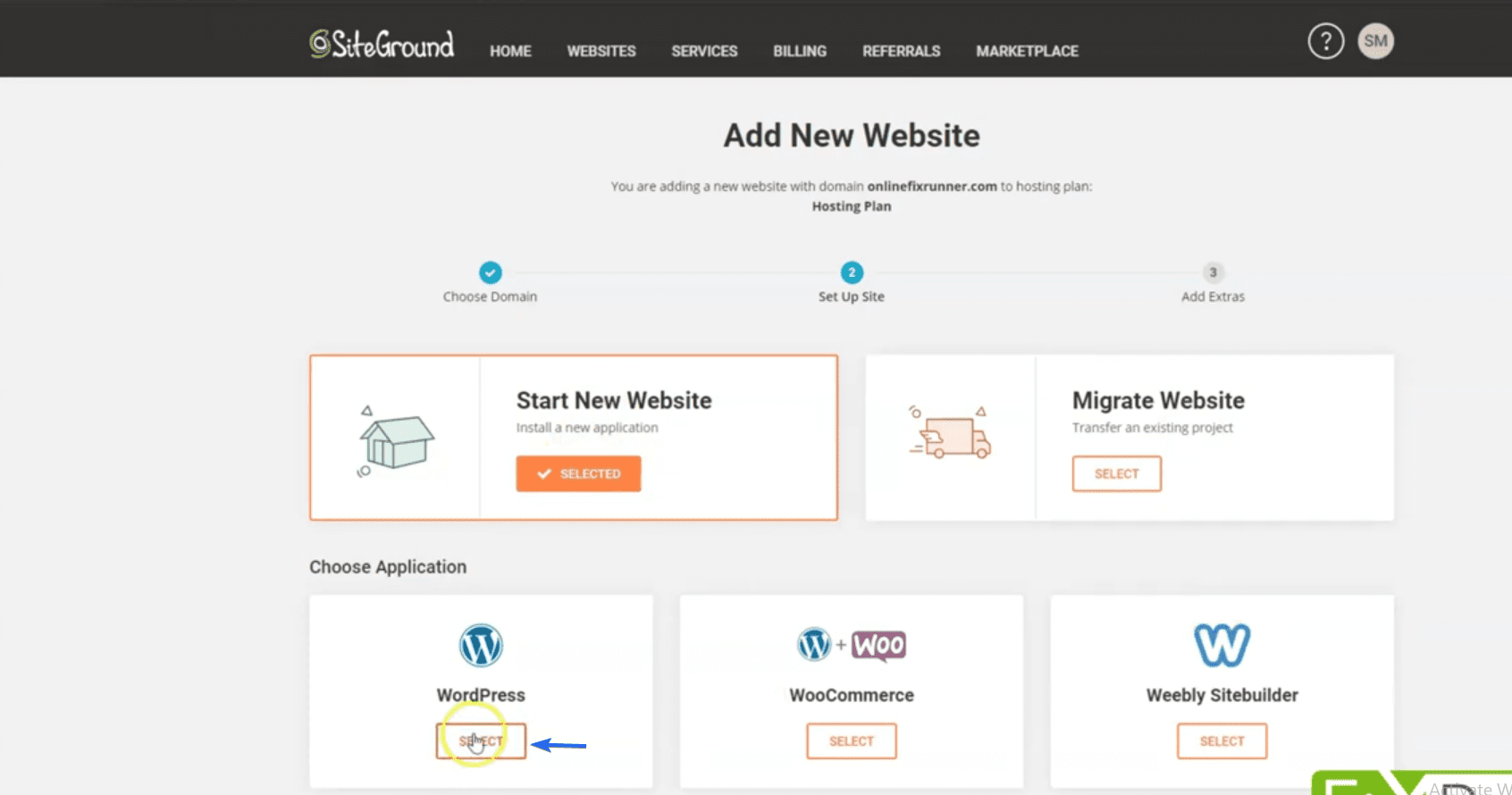The width and height of the screenshot is (1512, 795).
Task: Click the Choose Application heading
Action: [388, 567]
